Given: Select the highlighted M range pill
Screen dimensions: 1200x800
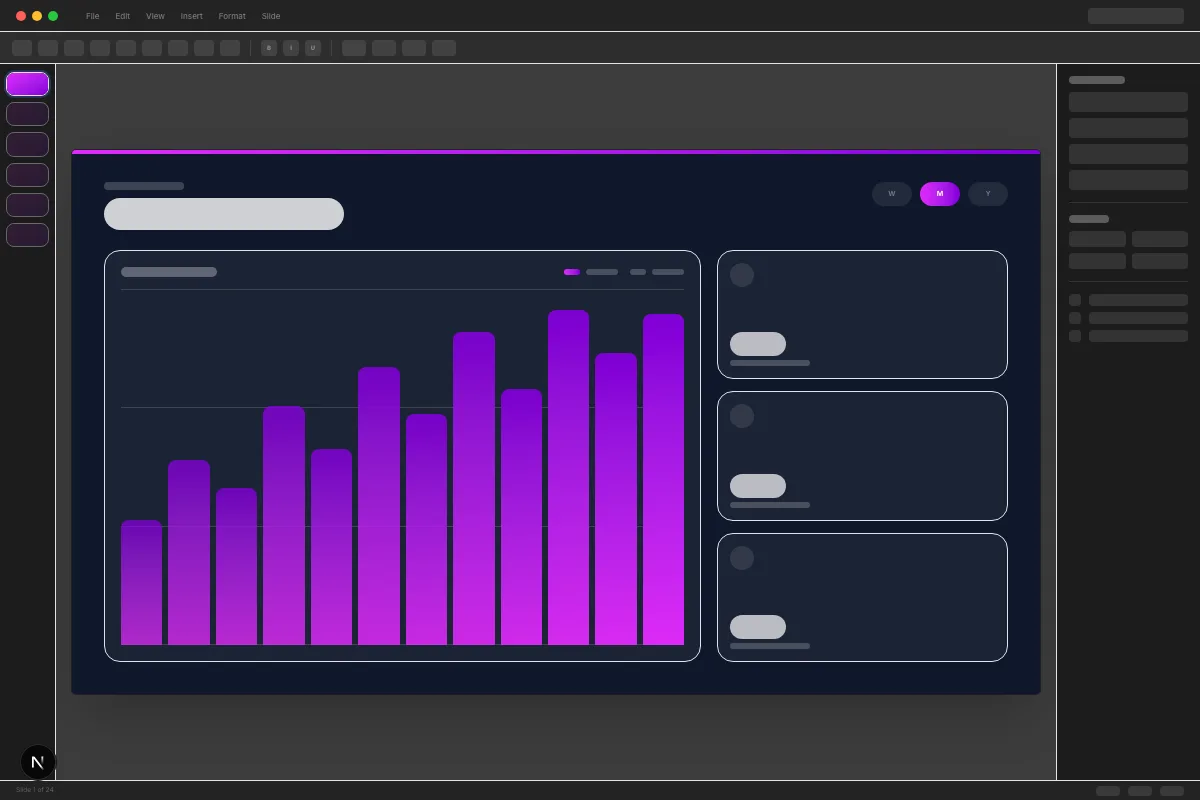Looking at the screenshot, I should coord(940,194).
